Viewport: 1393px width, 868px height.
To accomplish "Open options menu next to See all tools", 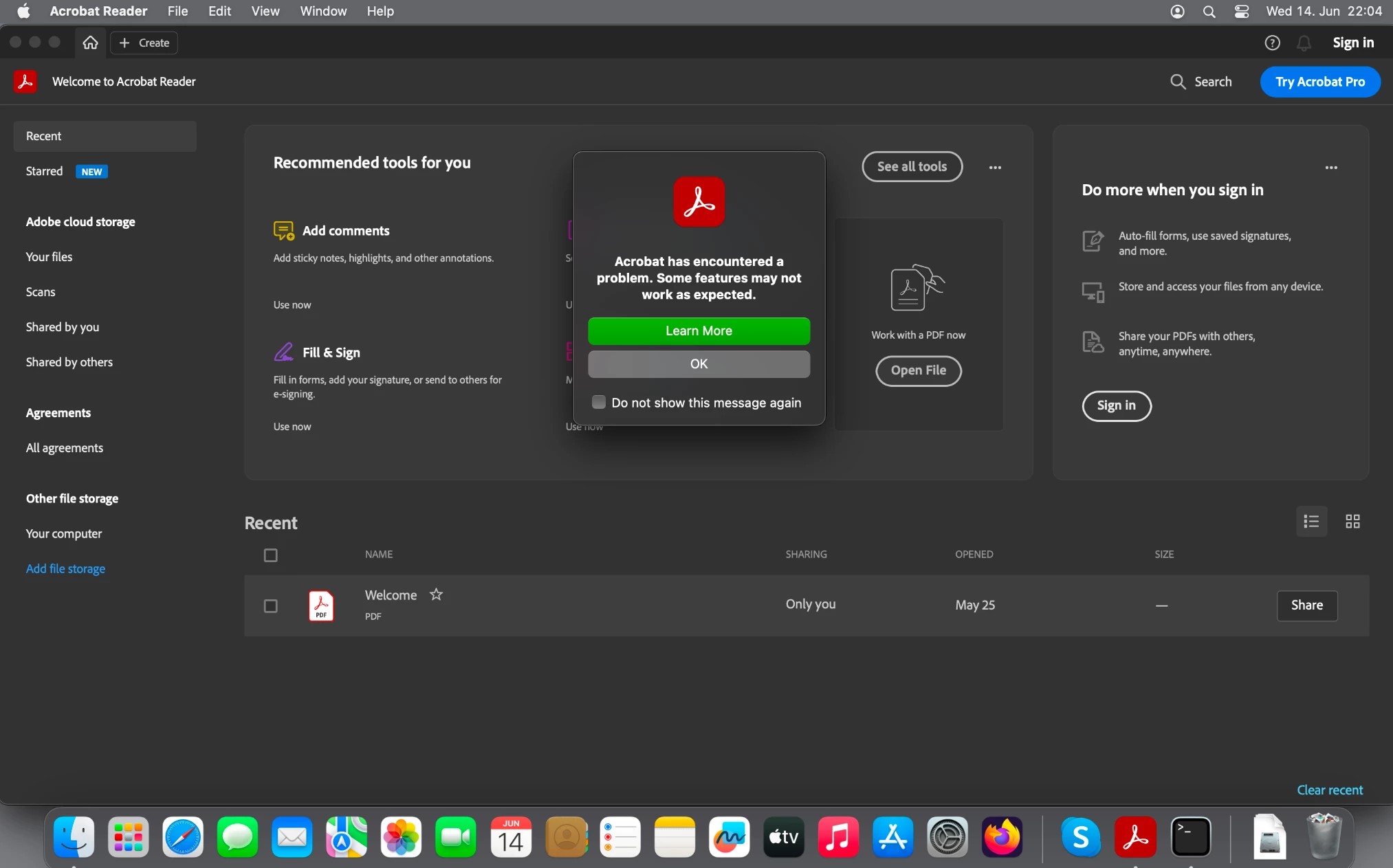I will click(x=995, y=167).
